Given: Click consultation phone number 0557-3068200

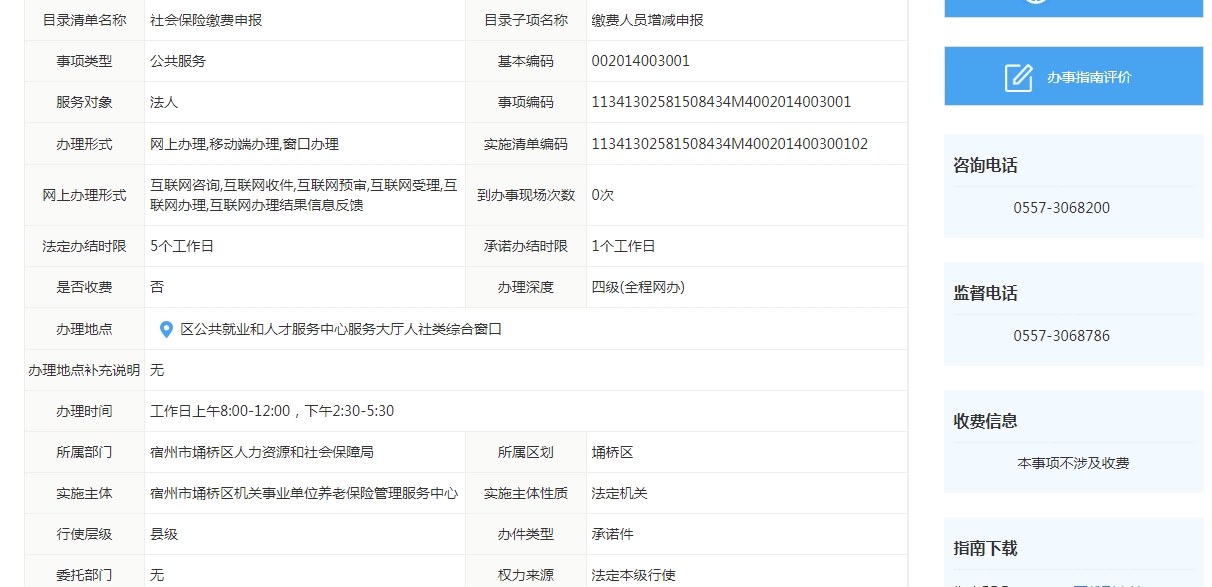Looking at the screenshot, I should click(x=1061, y=208).
